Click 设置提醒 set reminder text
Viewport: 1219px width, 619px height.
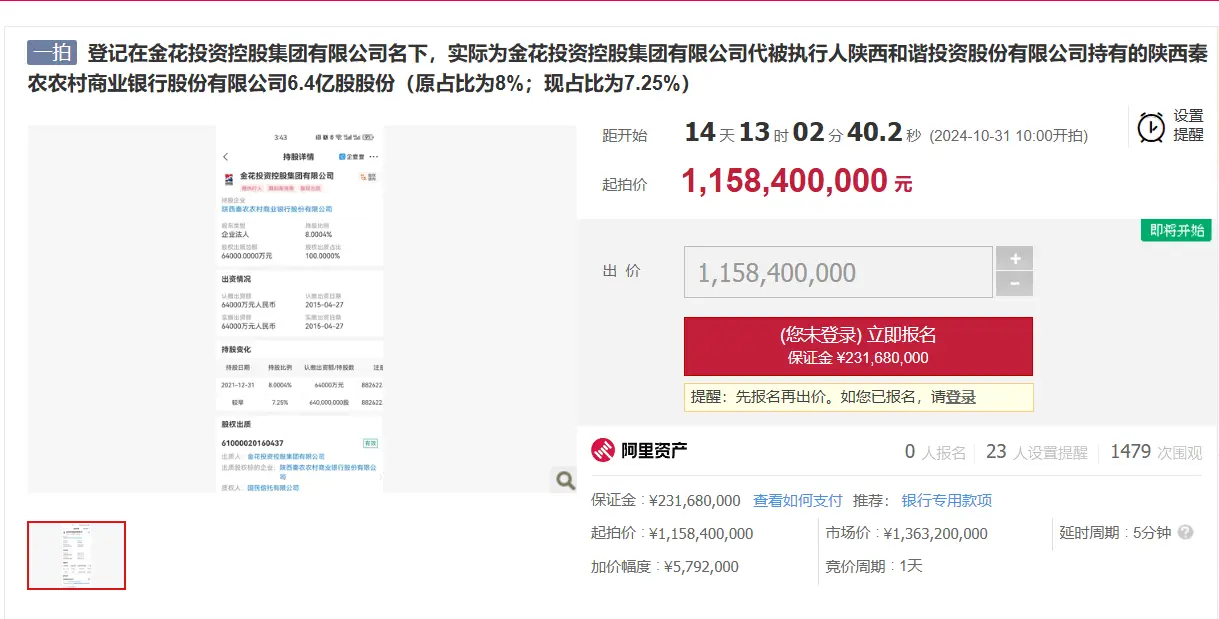[1188, 126]
